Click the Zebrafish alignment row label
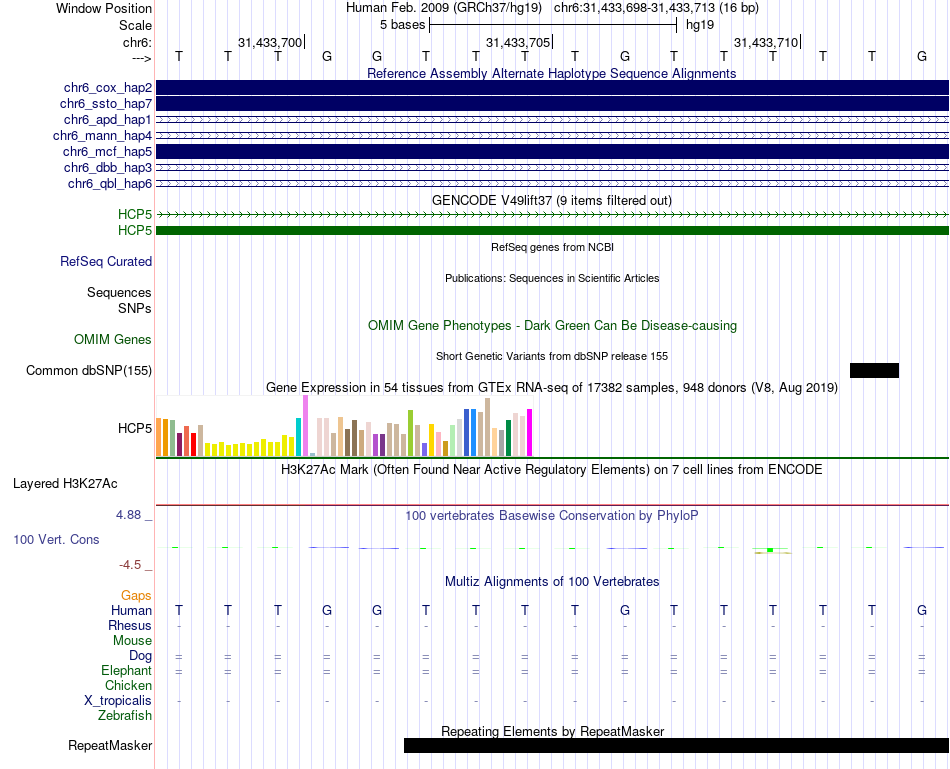 pos(125,716)
